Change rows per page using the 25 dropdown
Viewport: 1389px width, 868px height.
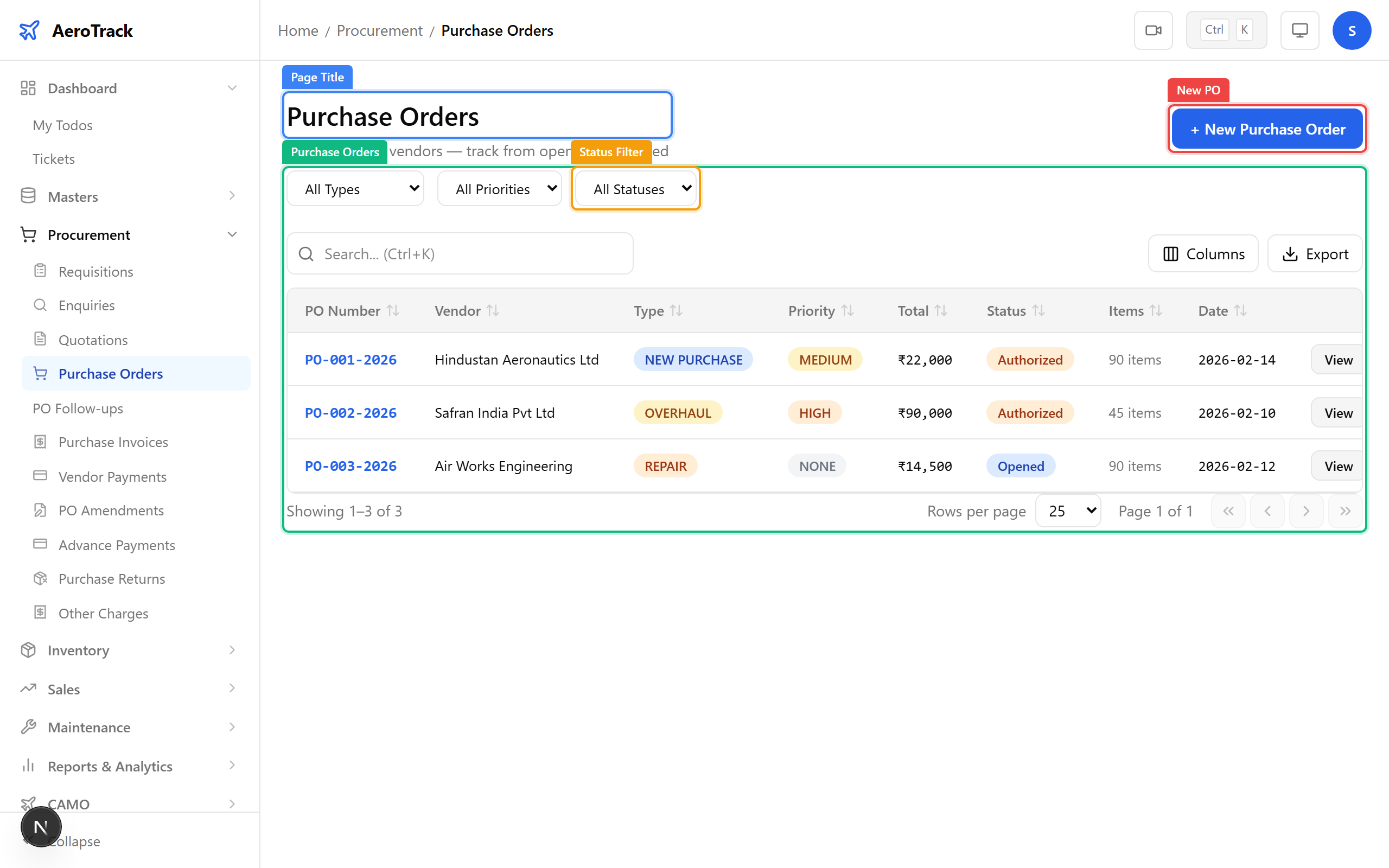click(1068, 510)
